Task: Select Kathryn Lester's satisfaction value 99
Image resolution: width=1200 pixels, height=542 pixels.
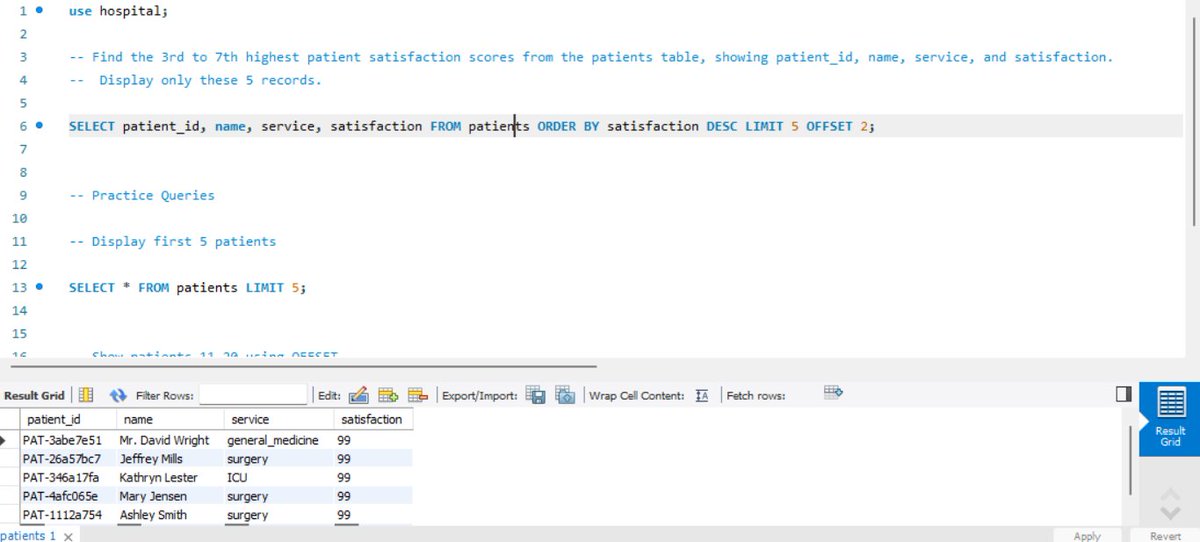Action: [x=374, y=478]
